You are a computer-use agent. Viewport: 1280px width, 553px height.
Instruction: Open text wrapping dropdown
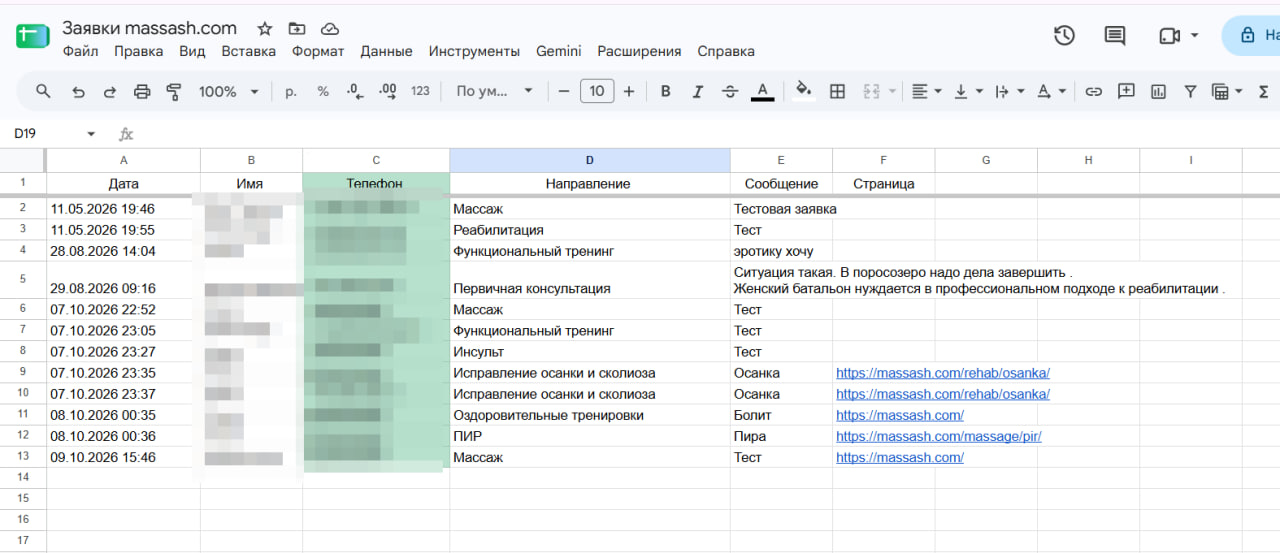pos(1009,91)
